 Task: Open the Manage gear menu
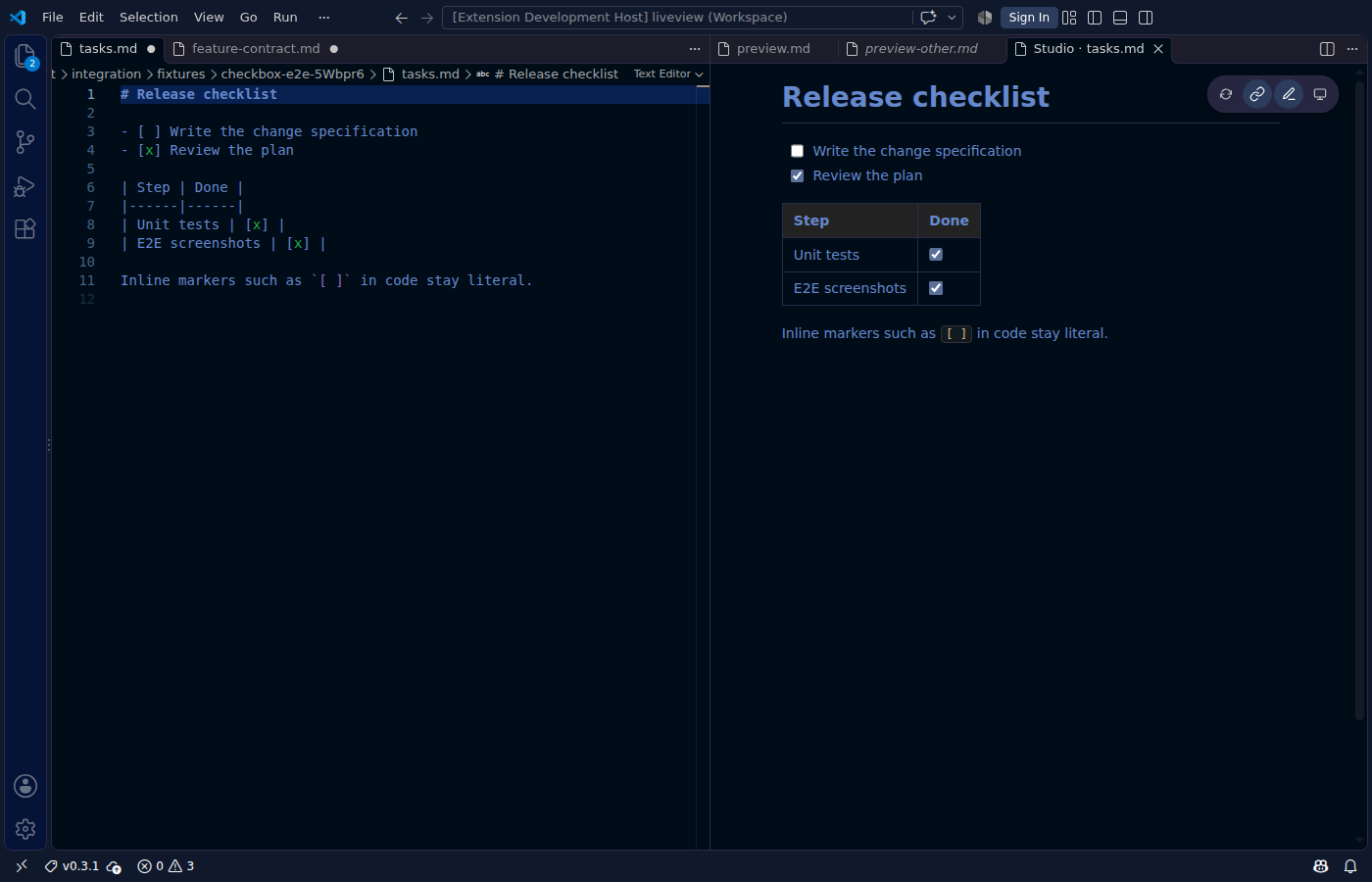pyautogui.click(x=25, y=829)
